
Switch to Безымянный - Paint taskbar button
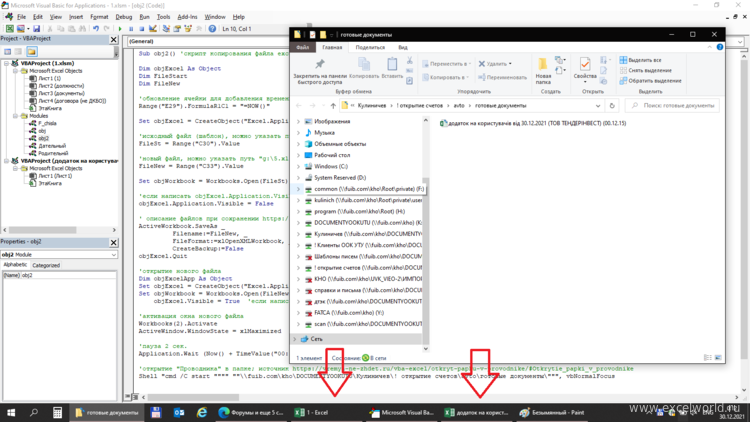pos(551,412)
